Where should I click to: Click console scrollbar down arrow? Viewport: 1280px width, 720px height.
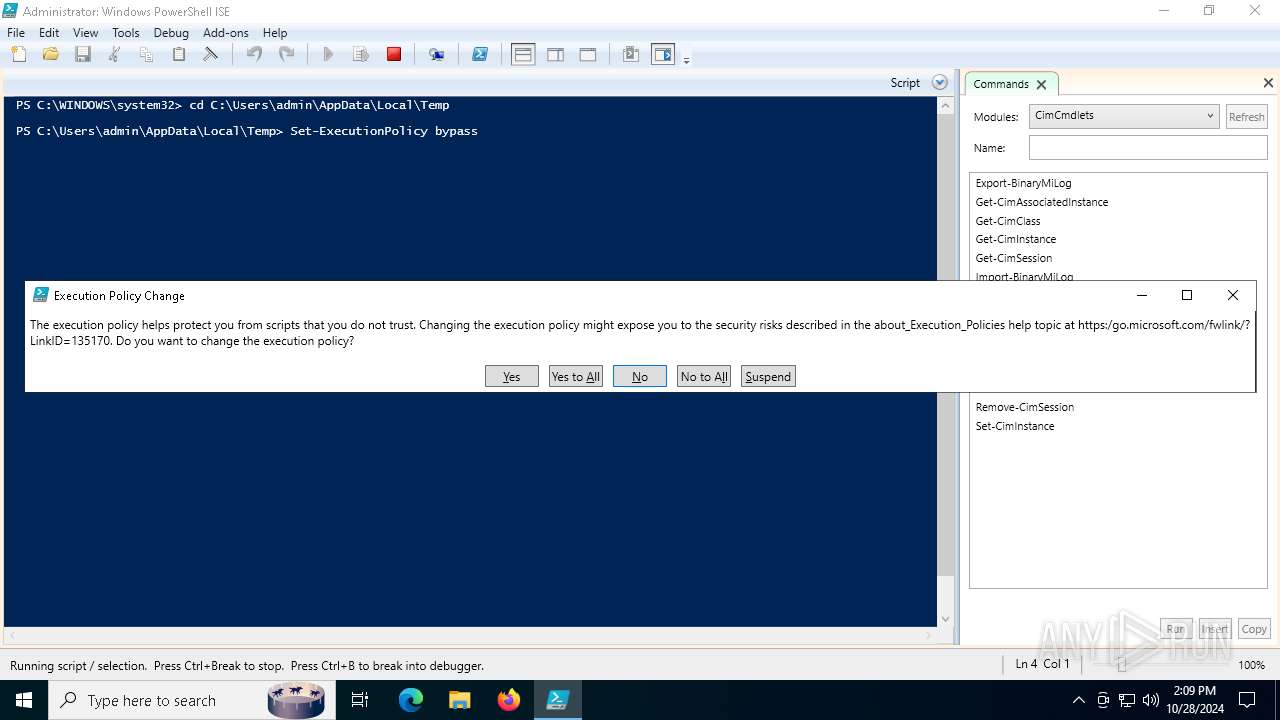point(946,619)
